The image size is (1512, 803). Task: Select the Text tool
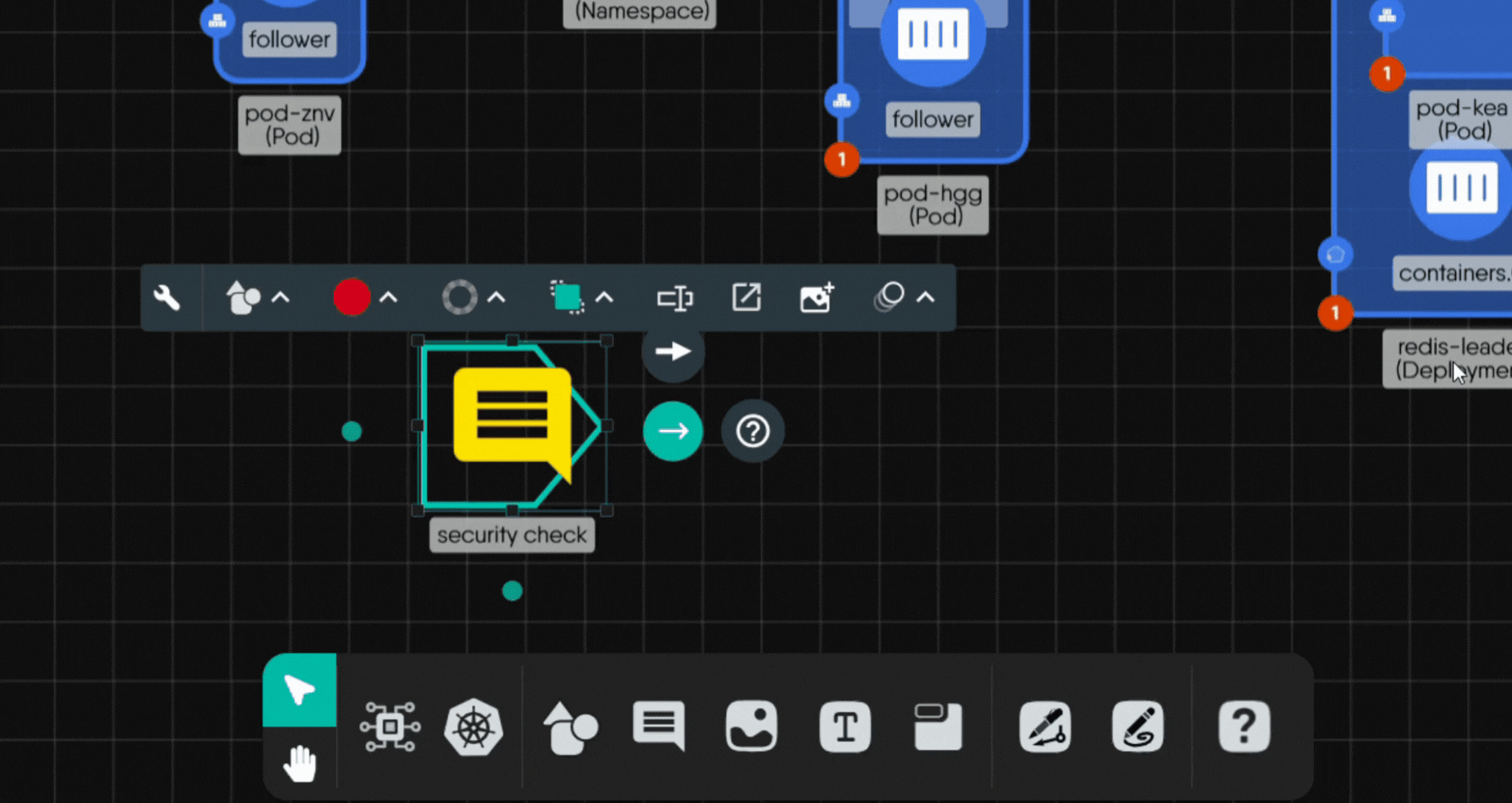pyautogui.click(x=844, y=727)
